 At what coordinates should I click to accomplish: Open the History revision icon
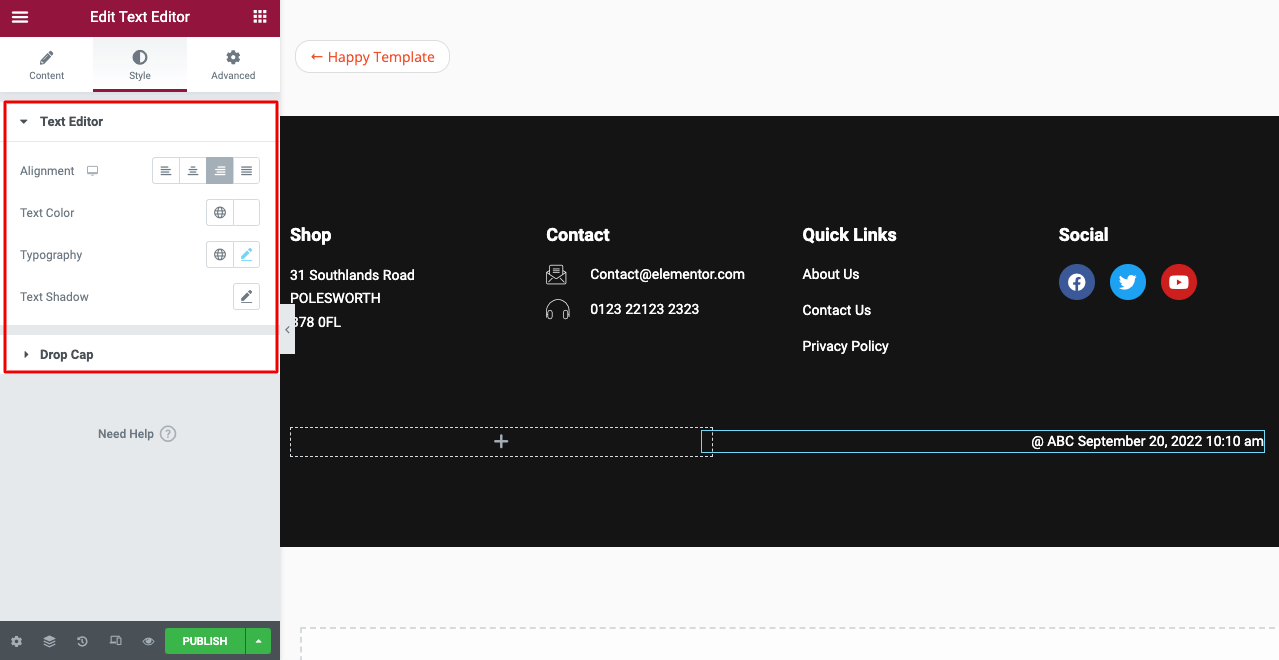81,640
